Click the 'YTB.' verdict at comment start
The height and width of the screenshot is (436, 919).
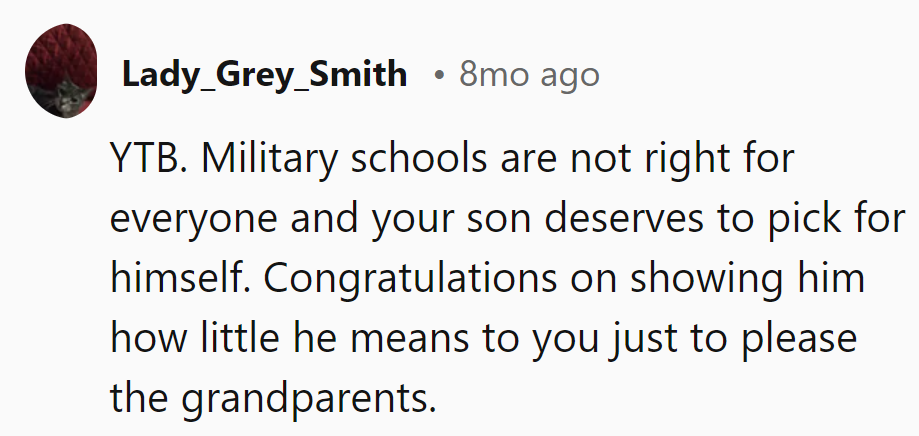pyautogui.click(x=148, y=160)
